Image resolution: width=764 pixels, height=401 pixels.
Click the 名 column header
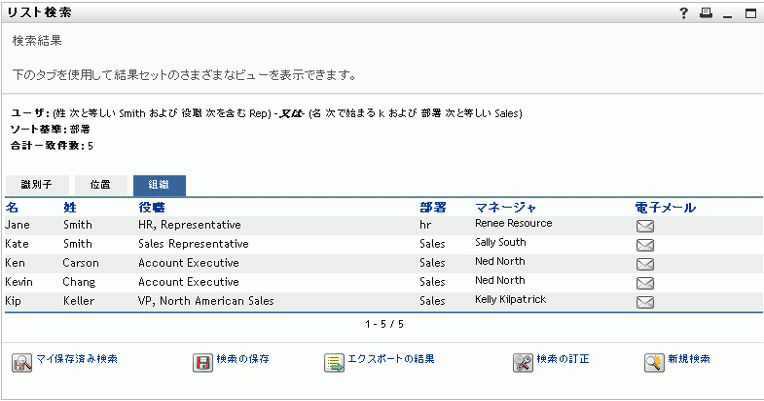point(12,207)
